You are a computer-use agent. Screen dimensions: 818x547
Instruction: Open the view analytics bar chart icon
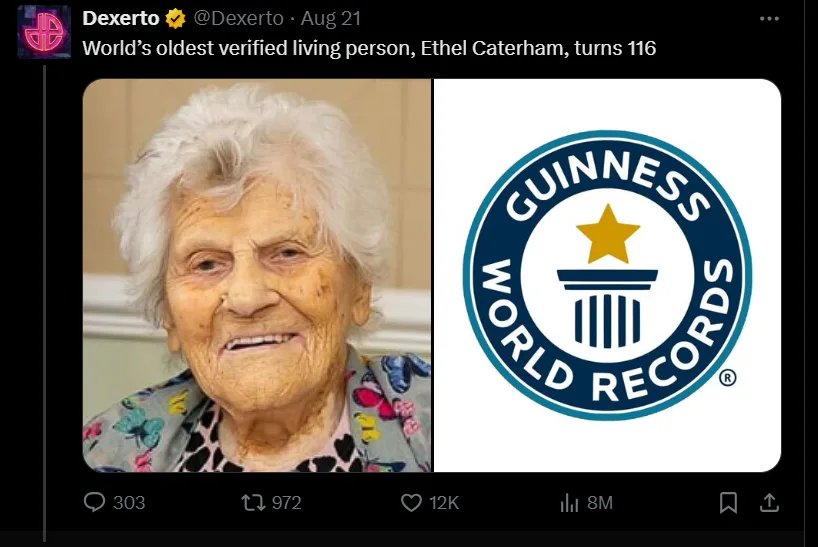pyautogui.click(x=569, y=503)
